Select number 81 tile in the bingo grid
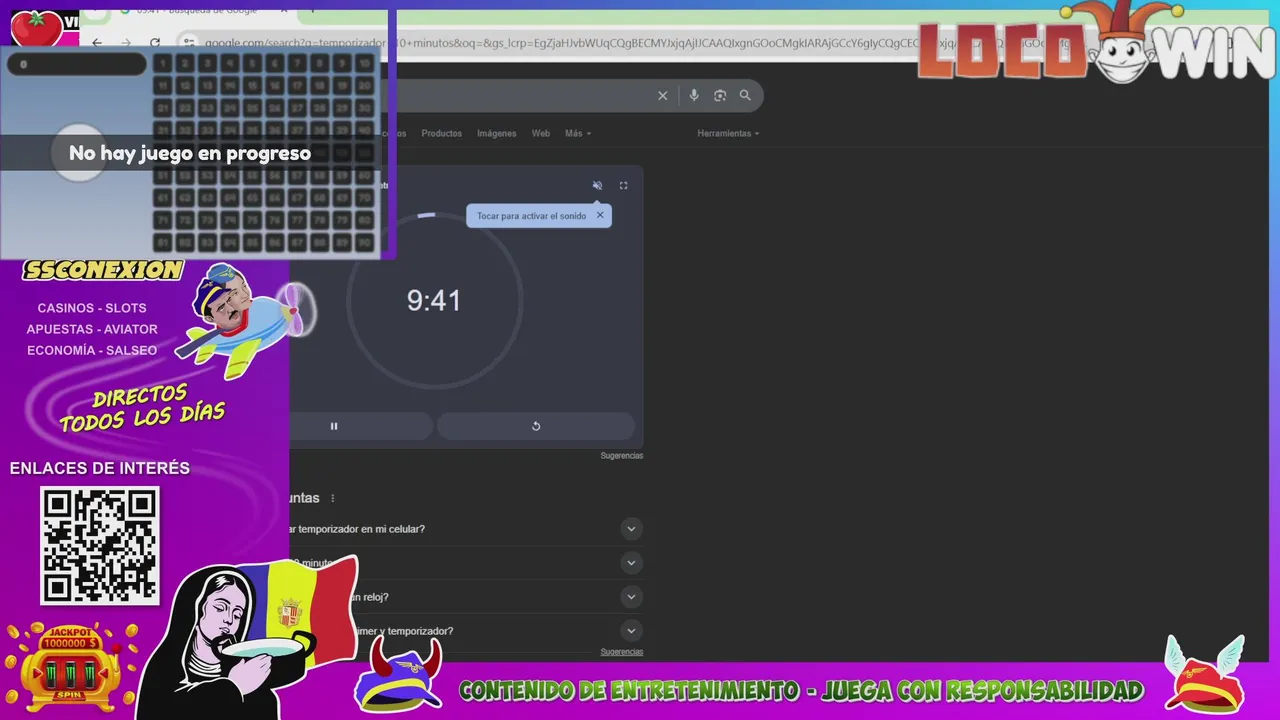 pos(163,243)
